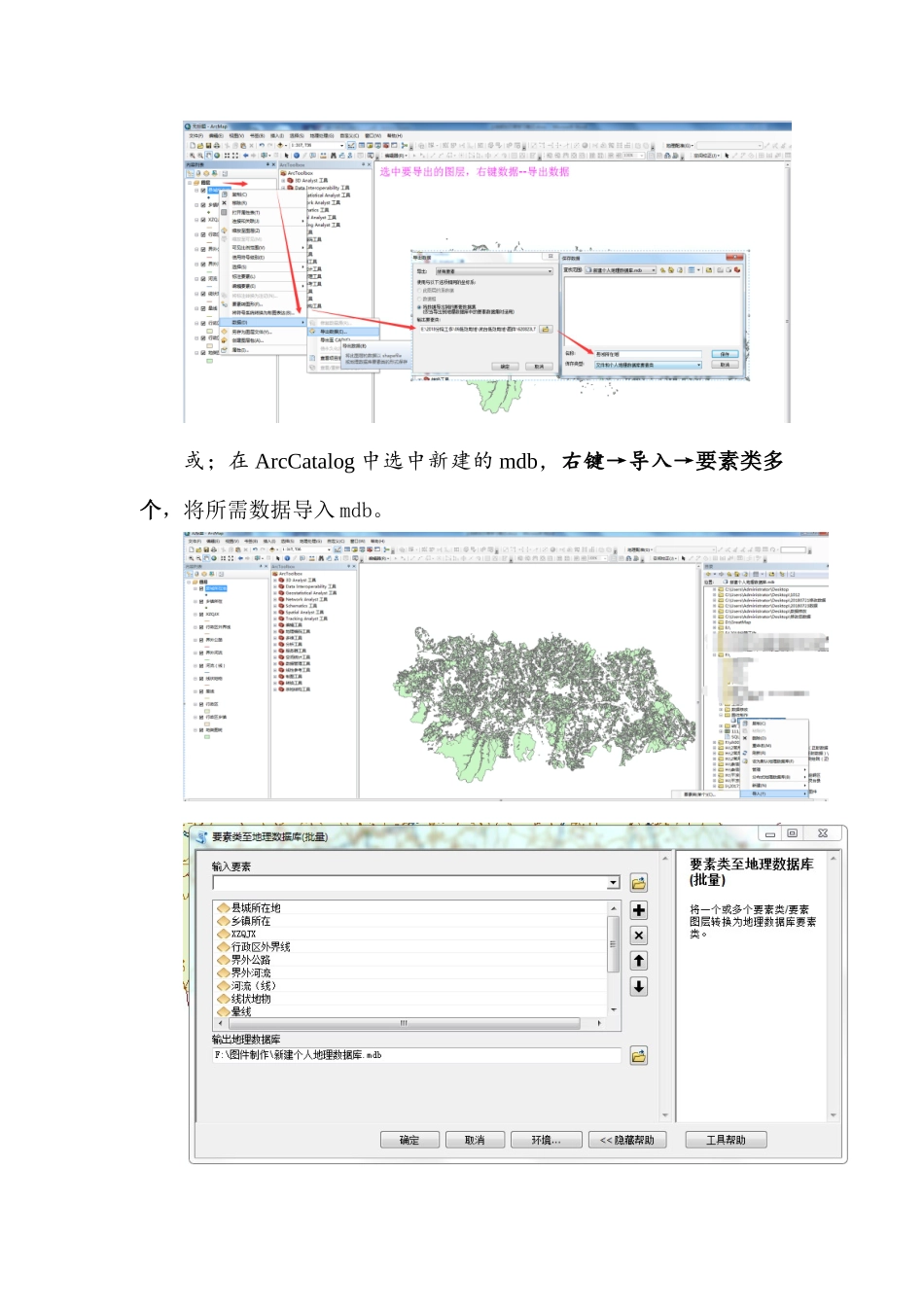Select the dataset-same coordinate system radio

coord(420,307)
